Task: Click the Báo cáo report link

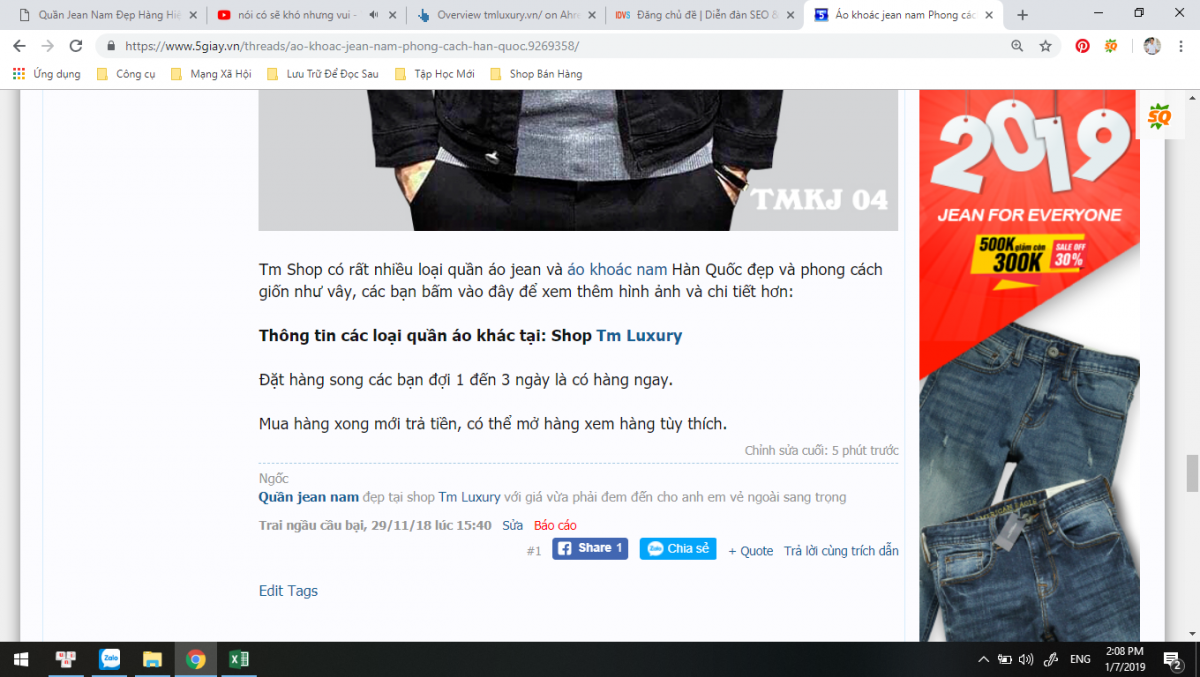Action: click(555, 525)
